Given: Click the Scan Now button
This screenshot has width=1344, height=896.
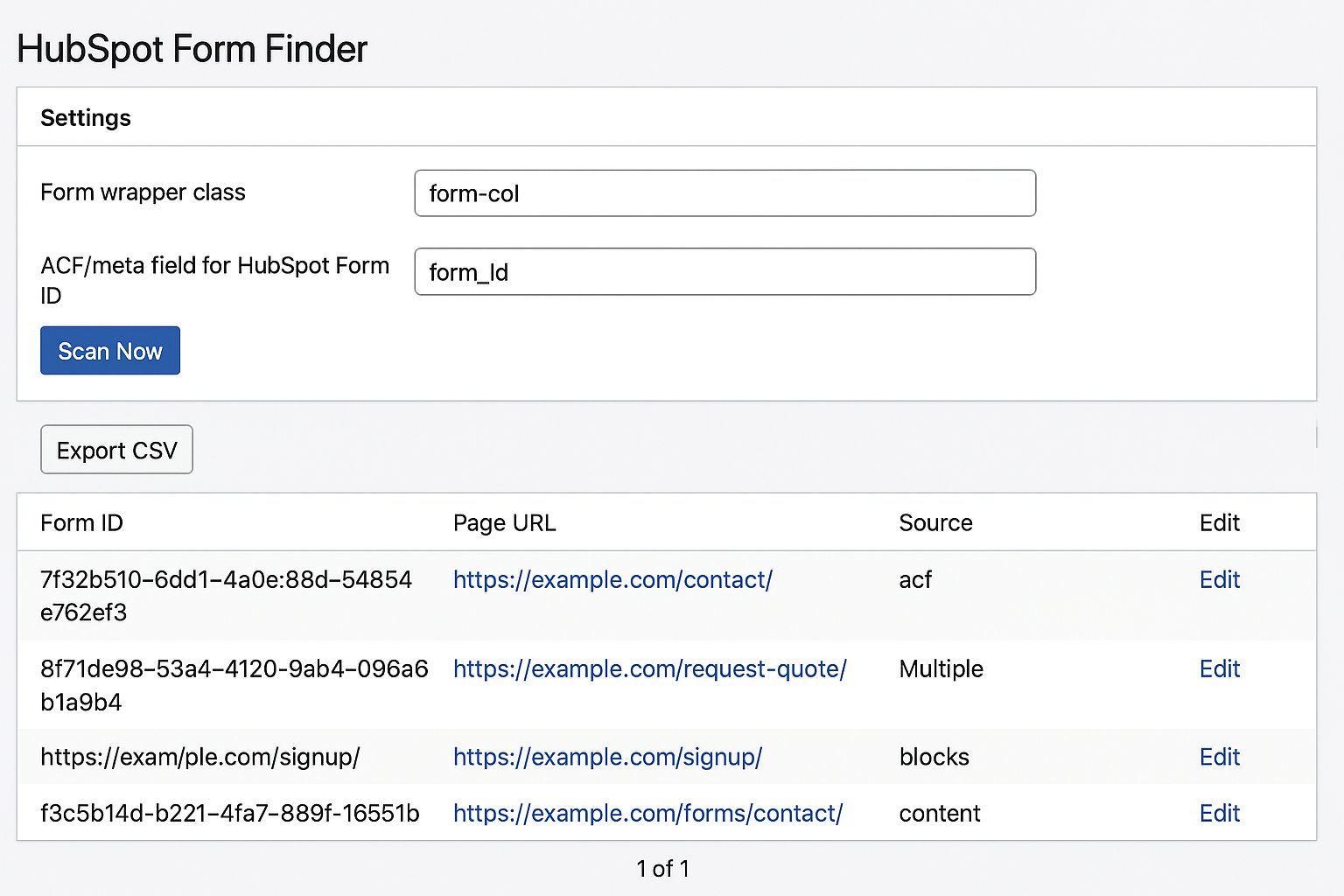Looking at the screenshot, I should click(110, 351).
